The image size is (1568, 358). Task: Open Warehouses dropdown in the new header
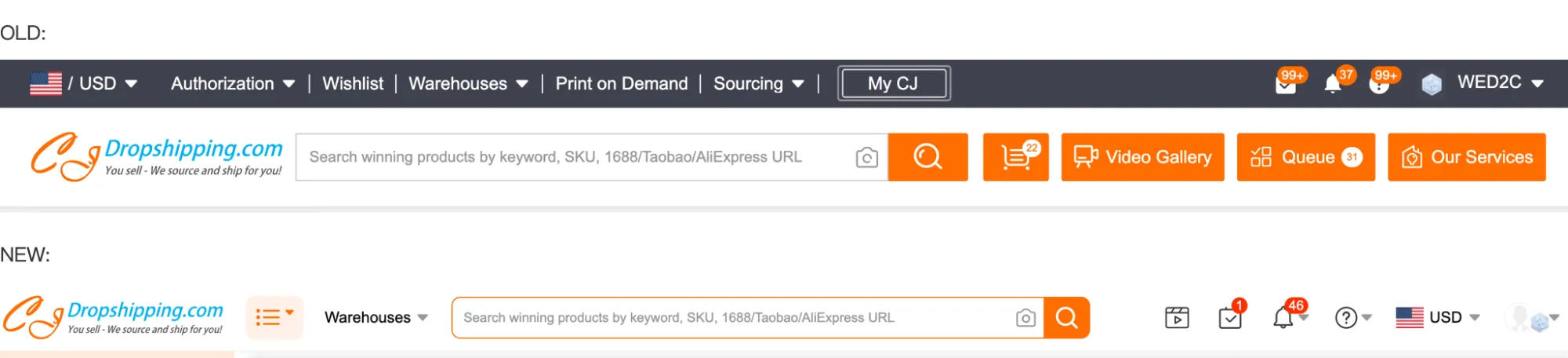pos(376,317)
